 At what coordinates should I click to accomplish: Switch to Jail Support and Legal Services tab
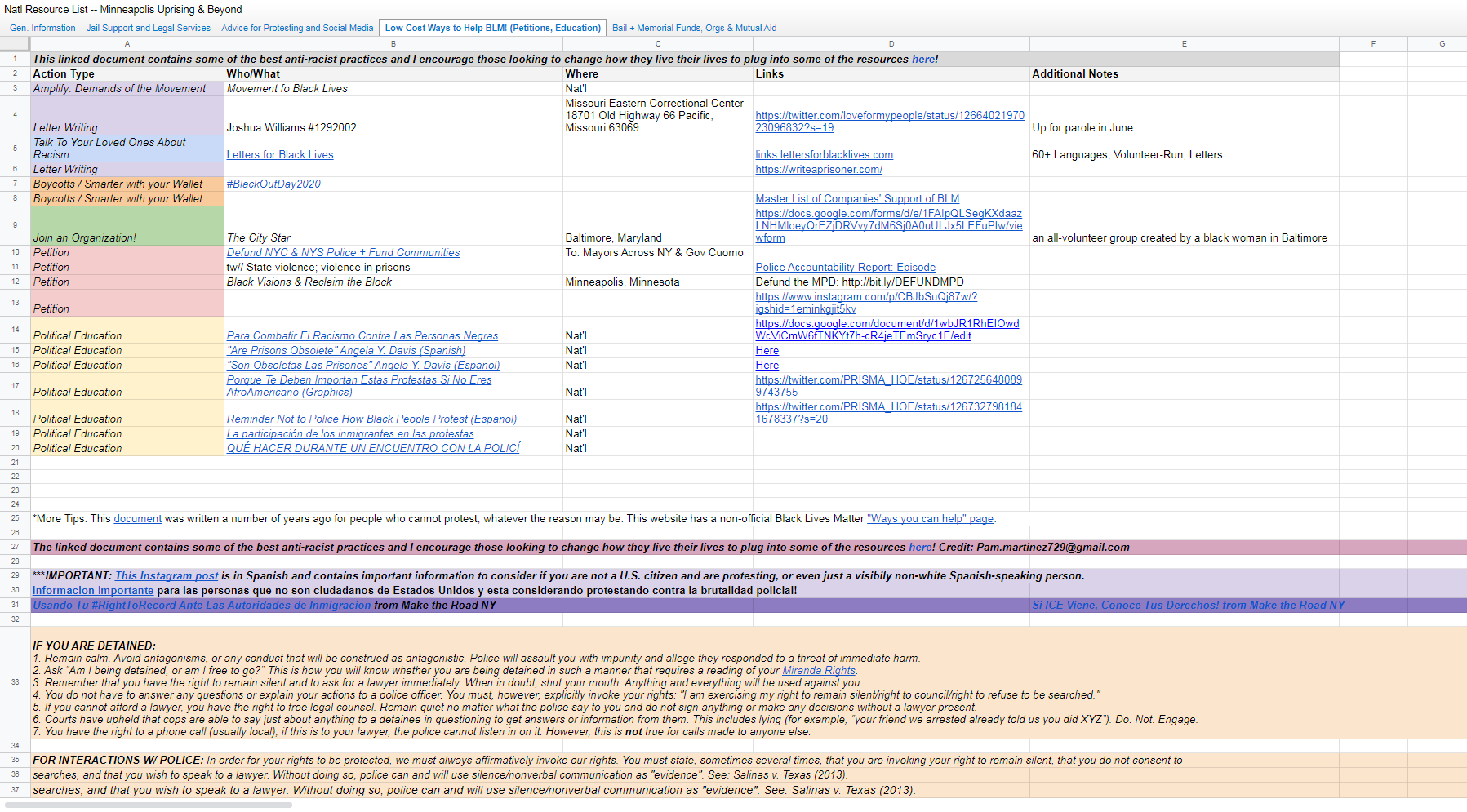point(149,28)
